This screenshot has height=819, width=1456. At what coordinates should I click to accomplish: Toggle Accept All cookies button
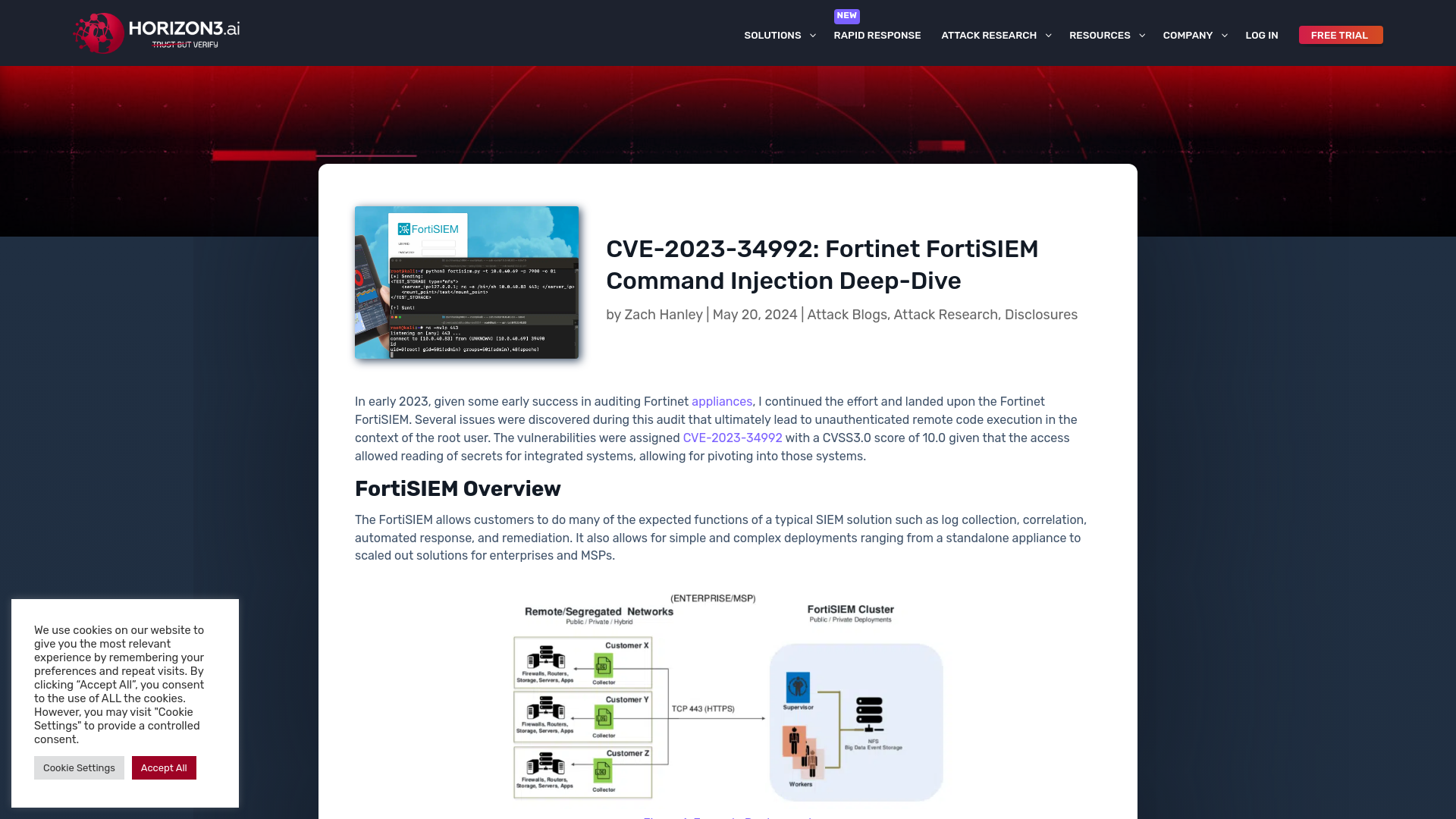pyautogui.click(x=163, y=767)
